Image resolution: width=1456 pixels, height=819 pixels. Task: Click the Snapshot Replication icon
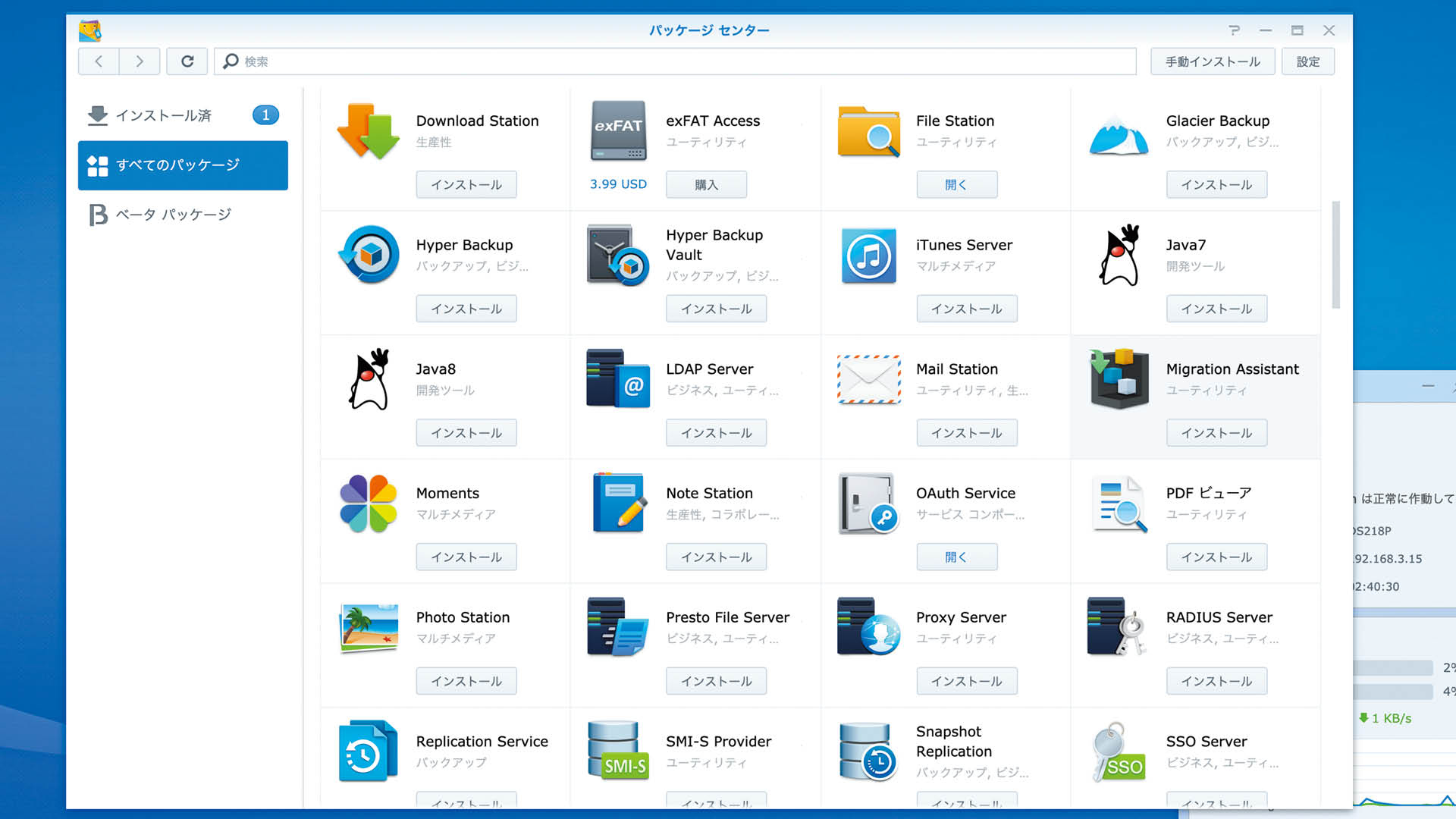click(x=868, y=752)
